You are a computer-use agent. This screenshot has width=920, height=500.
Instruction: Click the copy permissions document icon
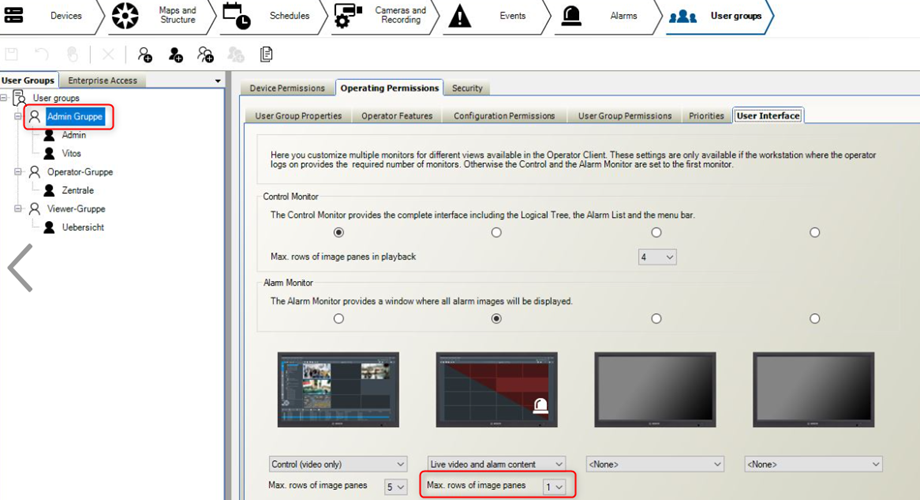(266, 54)
